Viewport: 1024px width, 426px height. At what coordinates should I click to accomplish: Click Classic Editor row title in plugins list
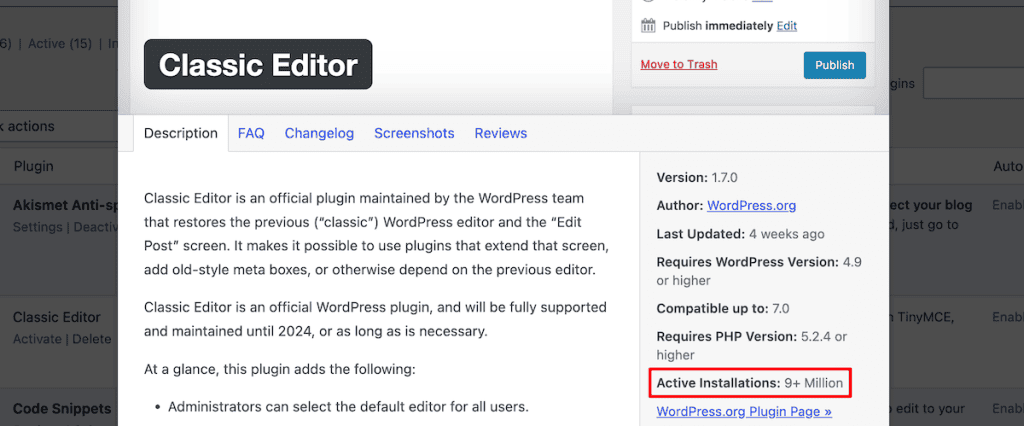point(57,318)
